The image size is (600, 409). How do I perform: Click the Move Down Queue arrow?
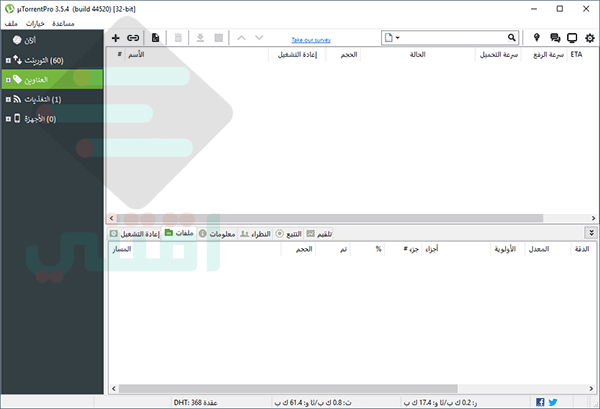(259, 38)
